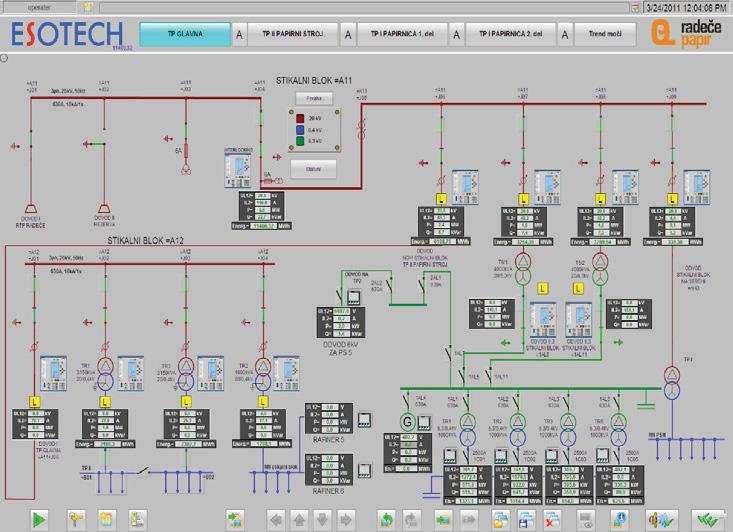Click the calendar icon beside the date
Image resolution: width=733 pixels, height=532 pixels.
point(635,7)
